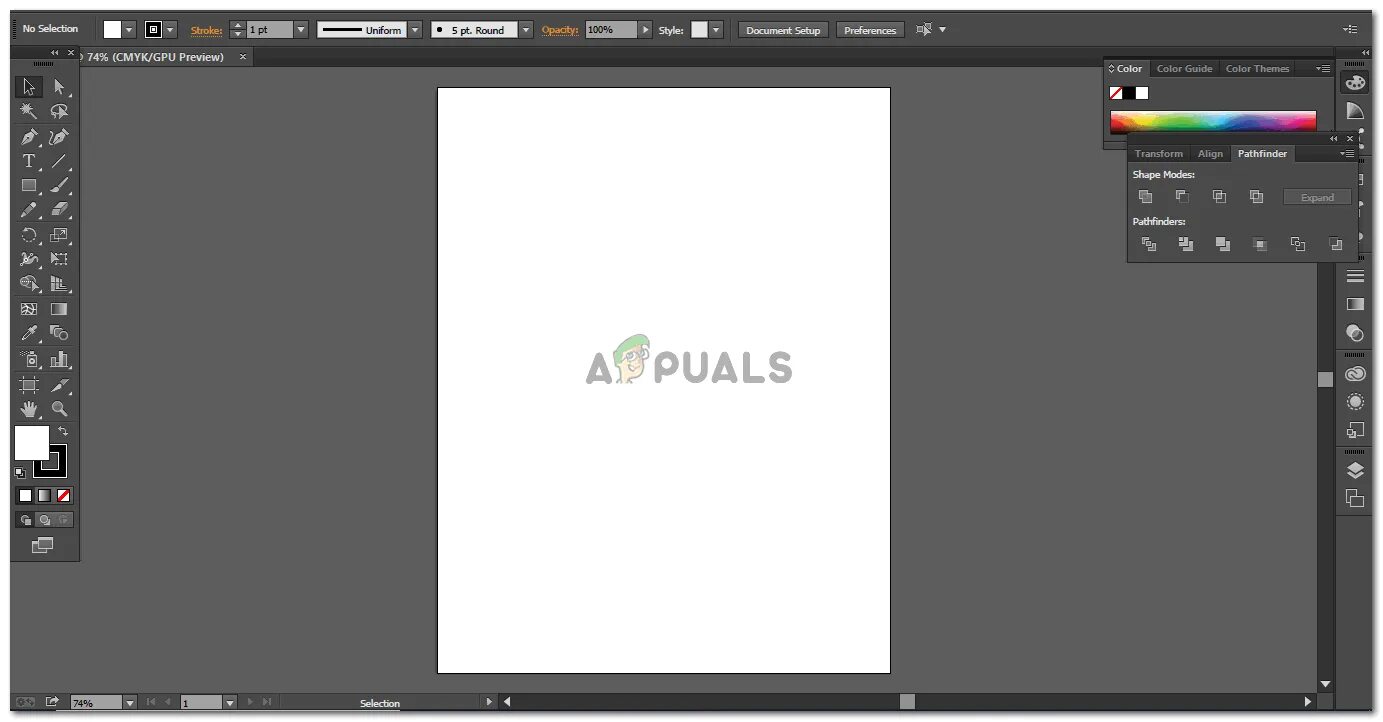Choose the Rotate tool

29,235
